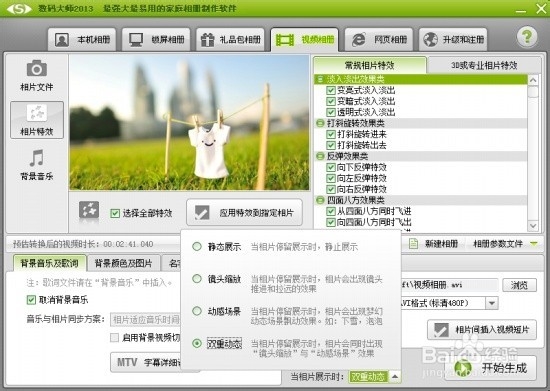Image resolution: width=550 pixels, height=391 pixels.
Task: Click the effects list scroll up arrow
Action: 533,80
